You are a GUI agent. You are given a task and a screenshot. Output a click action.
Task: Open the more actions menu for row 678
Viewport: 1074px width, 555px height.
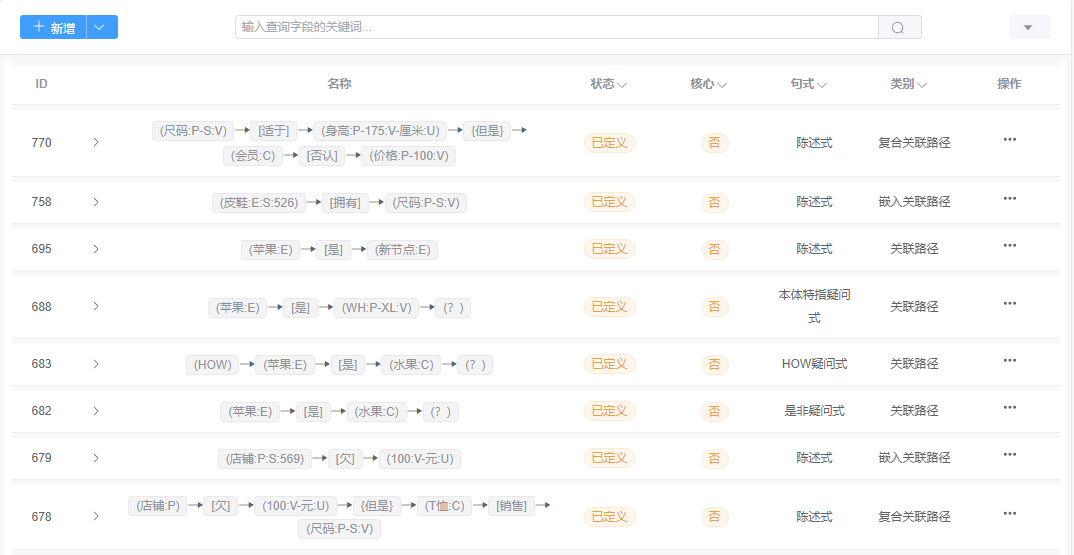click(1009, 514)
